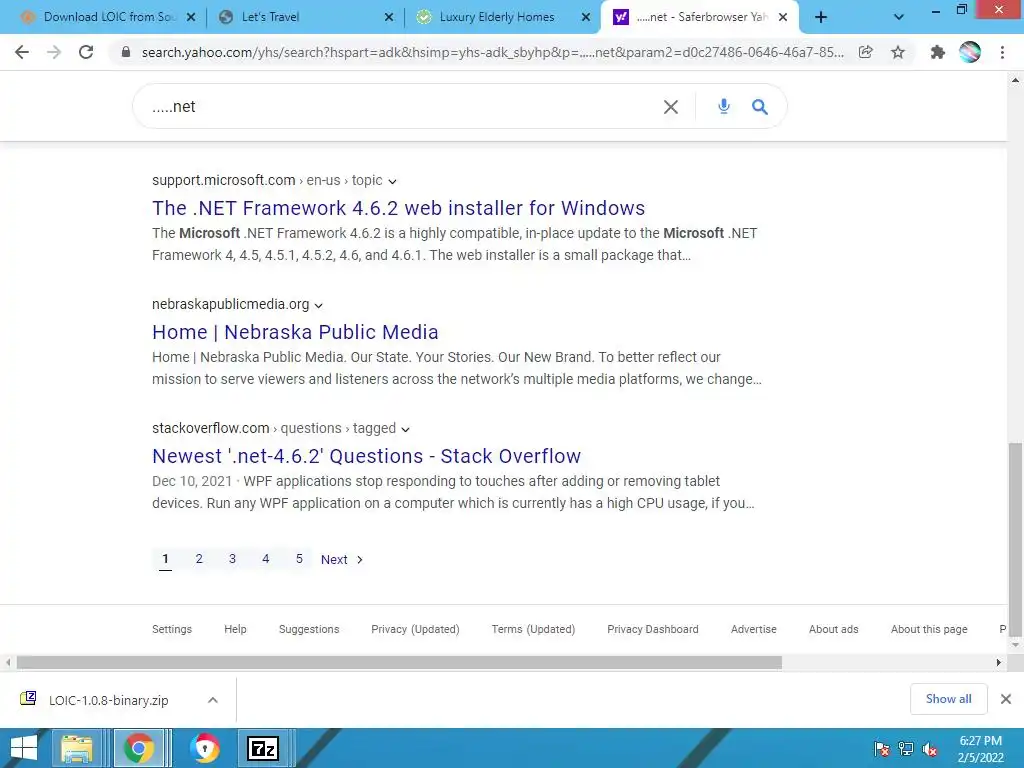Image resolution: width=1024 pixels, height=768 pixels.
Task: Expand LOIC-1.0.8-binary.zip download options chevron
Action: pos(213,700)
